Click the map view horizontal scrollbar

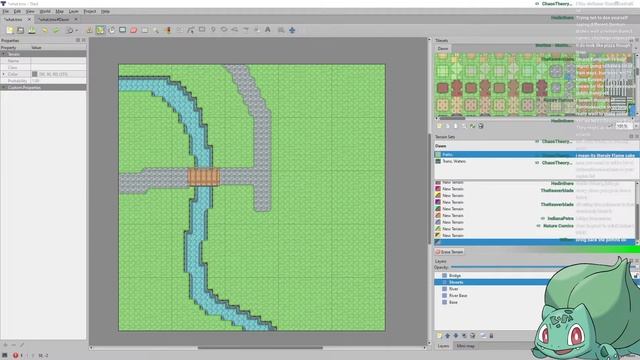[260, 348]
